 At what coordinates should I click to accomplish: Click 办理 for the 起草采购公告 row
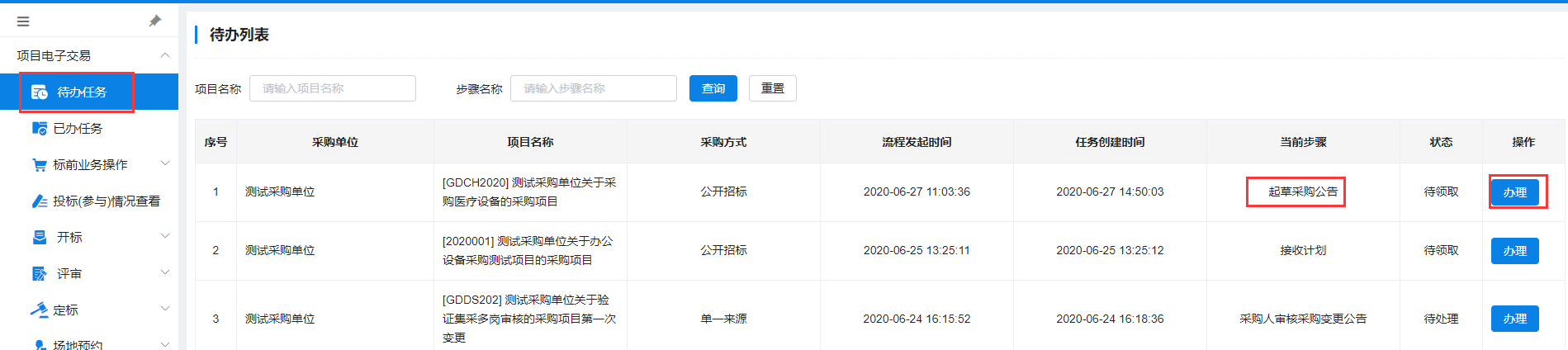coord(1514,192)
